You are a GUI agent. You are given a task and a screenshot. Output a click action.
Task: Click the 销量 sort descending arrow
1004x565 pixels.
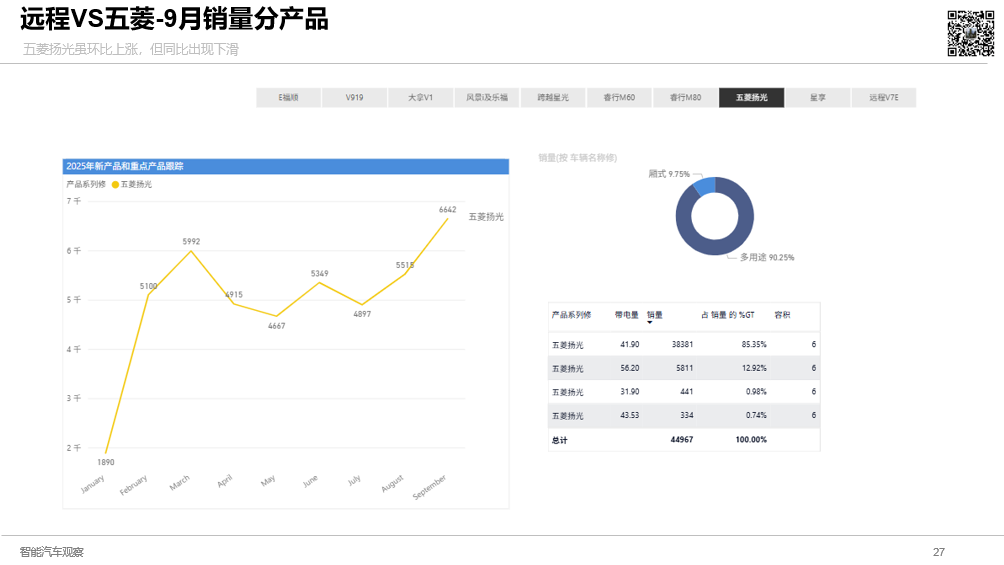(x=649, y=322)
